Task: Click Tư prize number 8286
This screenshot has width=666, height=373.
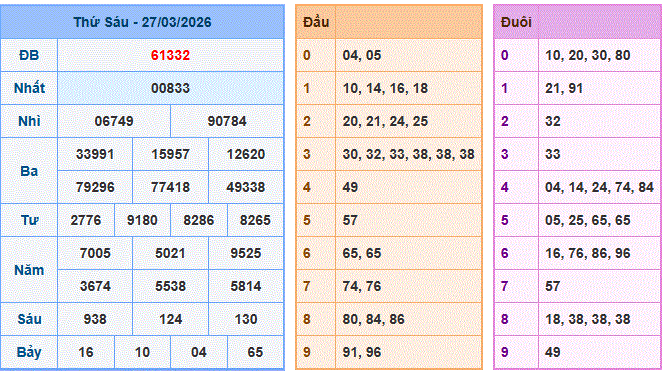Action: (199, 220)
